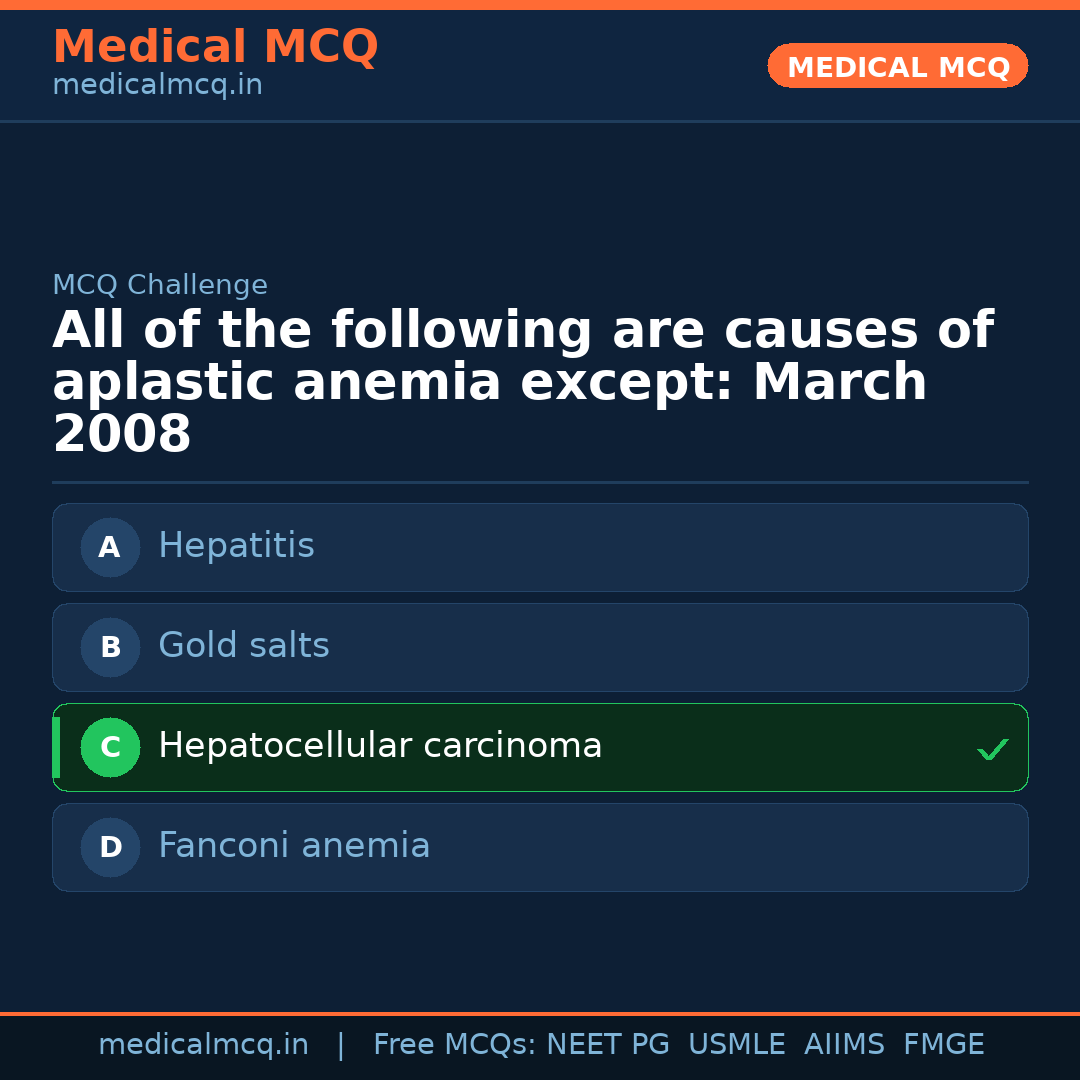Select the Fanconi anemia option
The width and height of the screenshot is (1080, 1080).
click(x=540, y=847)
